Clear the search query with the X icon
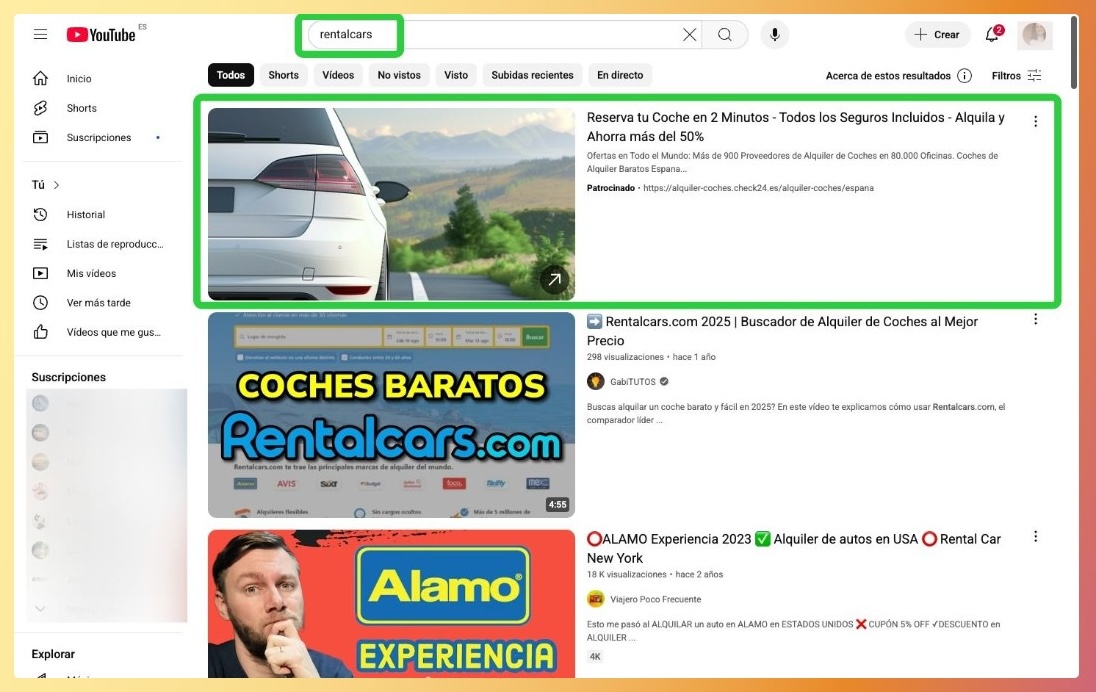This screenshot has height=692, width=1096. tap(688, 34)
